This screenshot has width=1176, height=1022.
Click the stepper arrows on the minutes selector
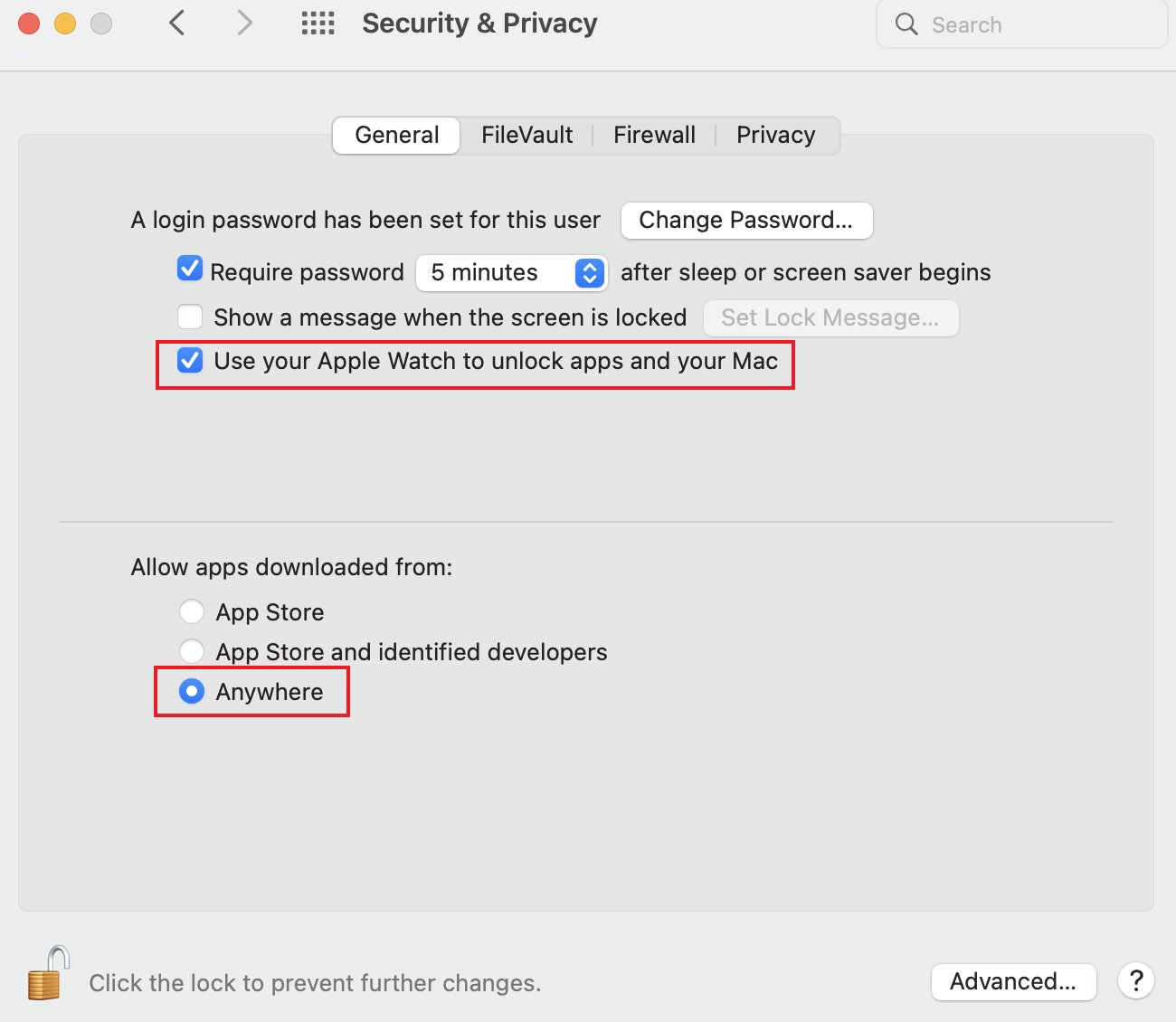(x=589, y=273)
